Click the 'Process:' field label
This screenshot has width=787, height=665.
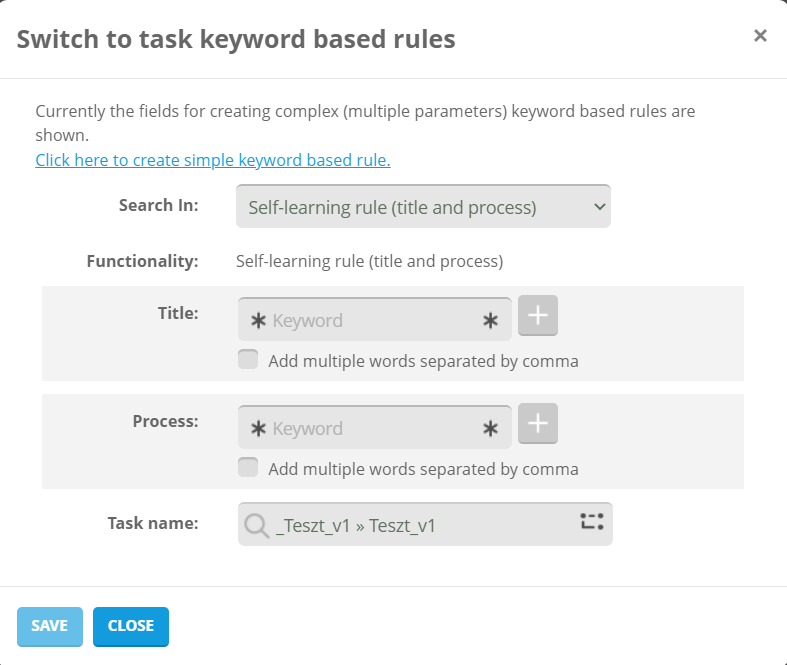point(165,421)
